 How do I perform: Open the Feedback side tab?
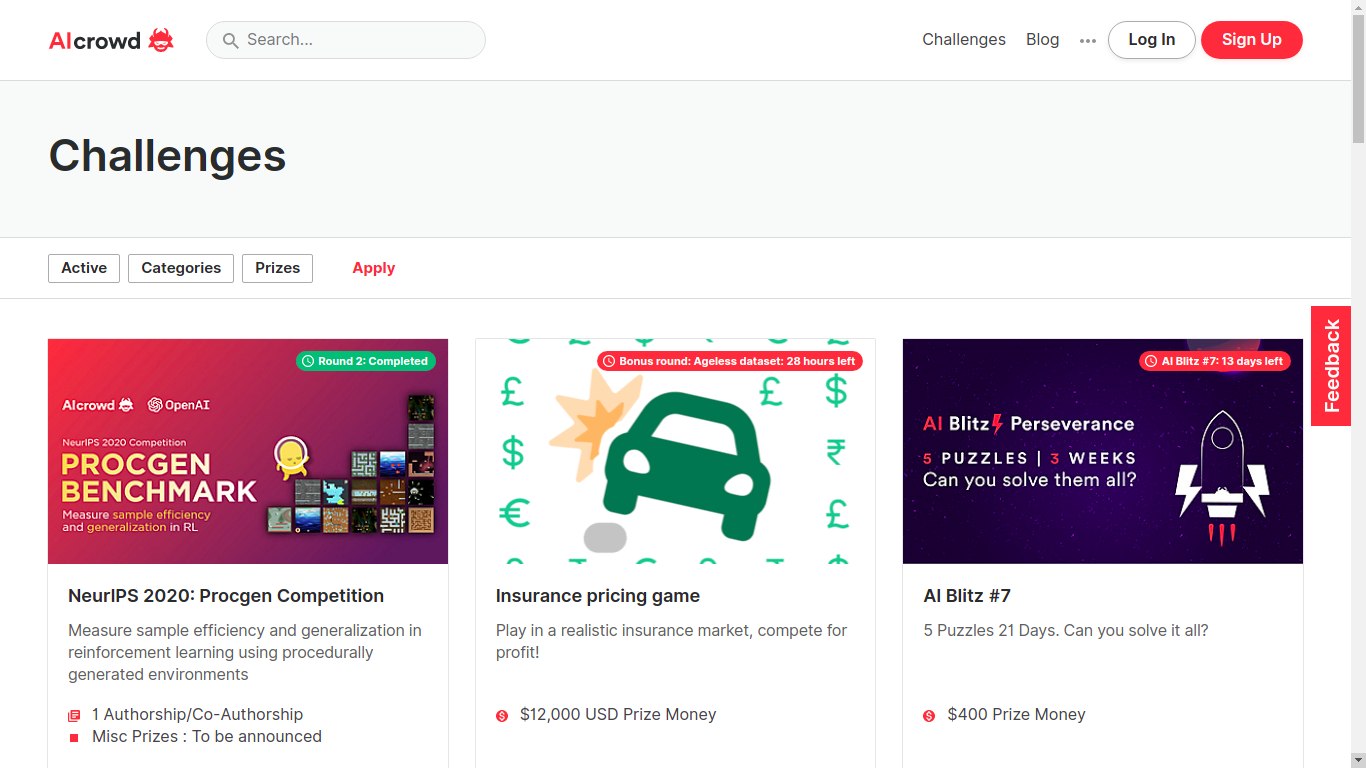coord(1331,366)
